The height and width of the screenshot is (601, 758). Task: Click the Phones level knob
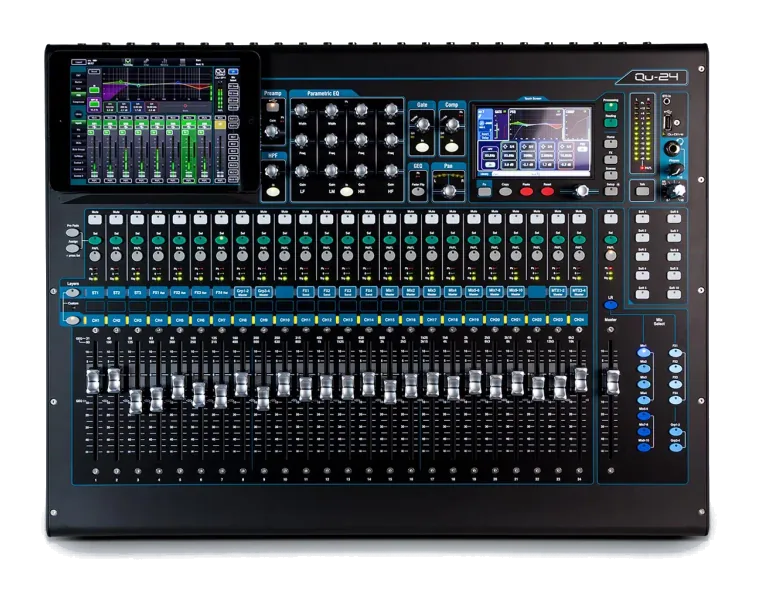675,170
